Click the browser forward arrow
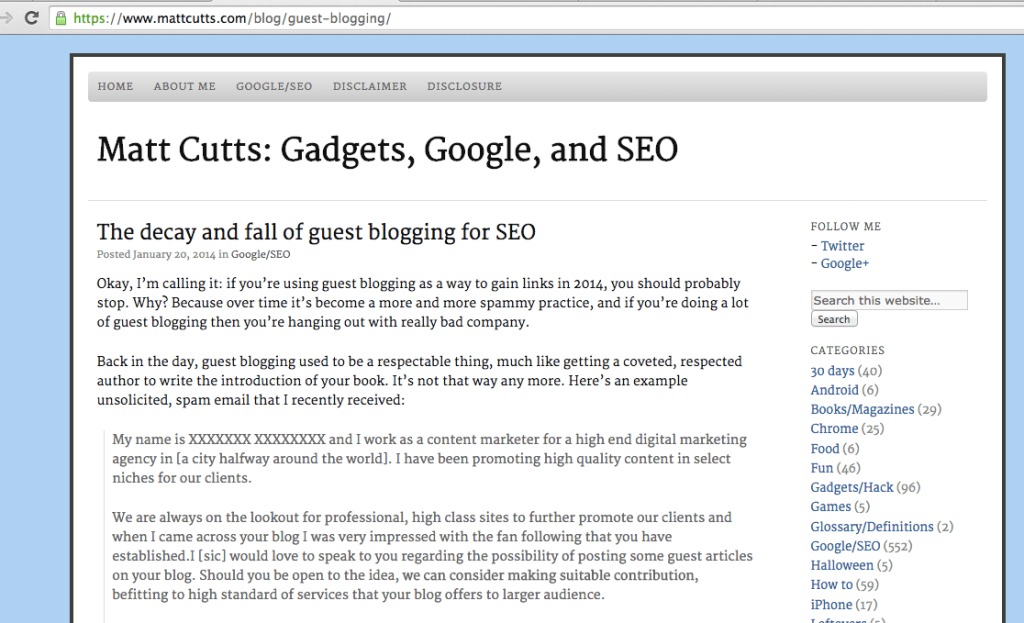 coord(6,18)
